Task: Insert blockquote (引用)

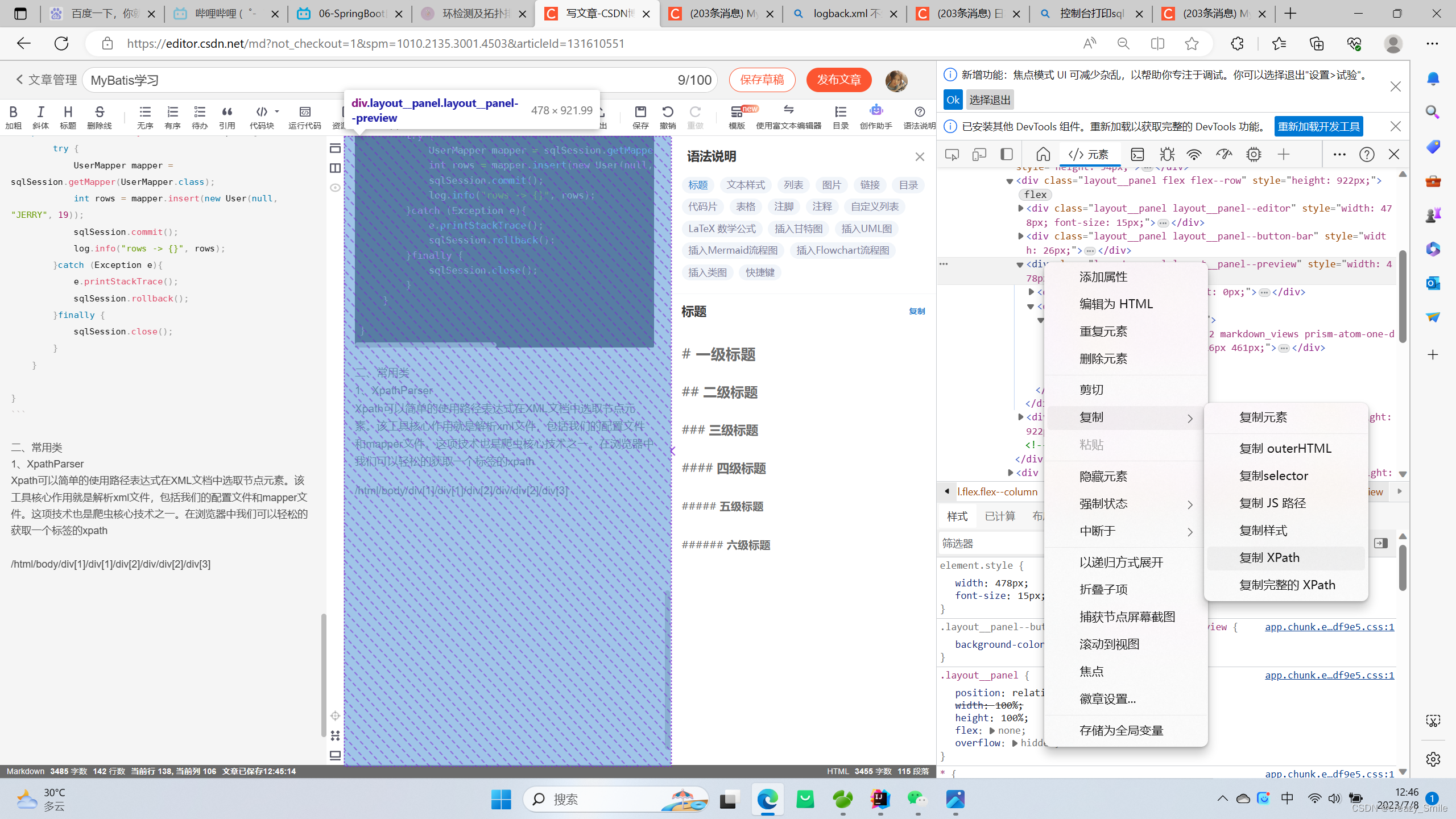Action: [x=227, y=117]
